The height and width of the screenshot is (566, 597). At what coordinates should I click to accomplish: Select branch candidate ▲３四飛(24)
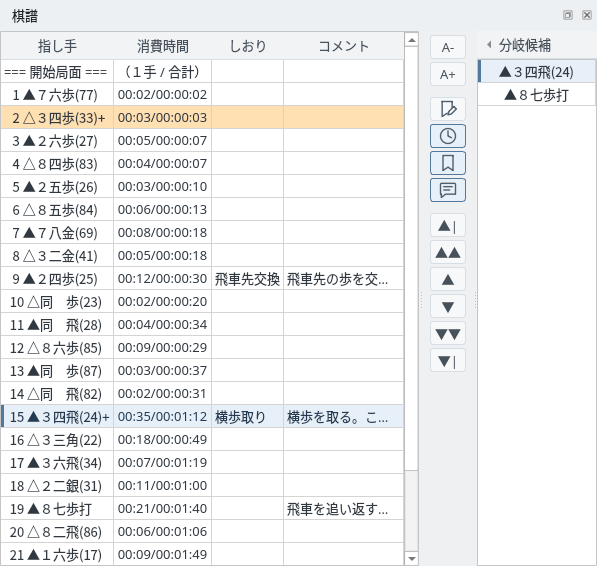coord(536,72)
